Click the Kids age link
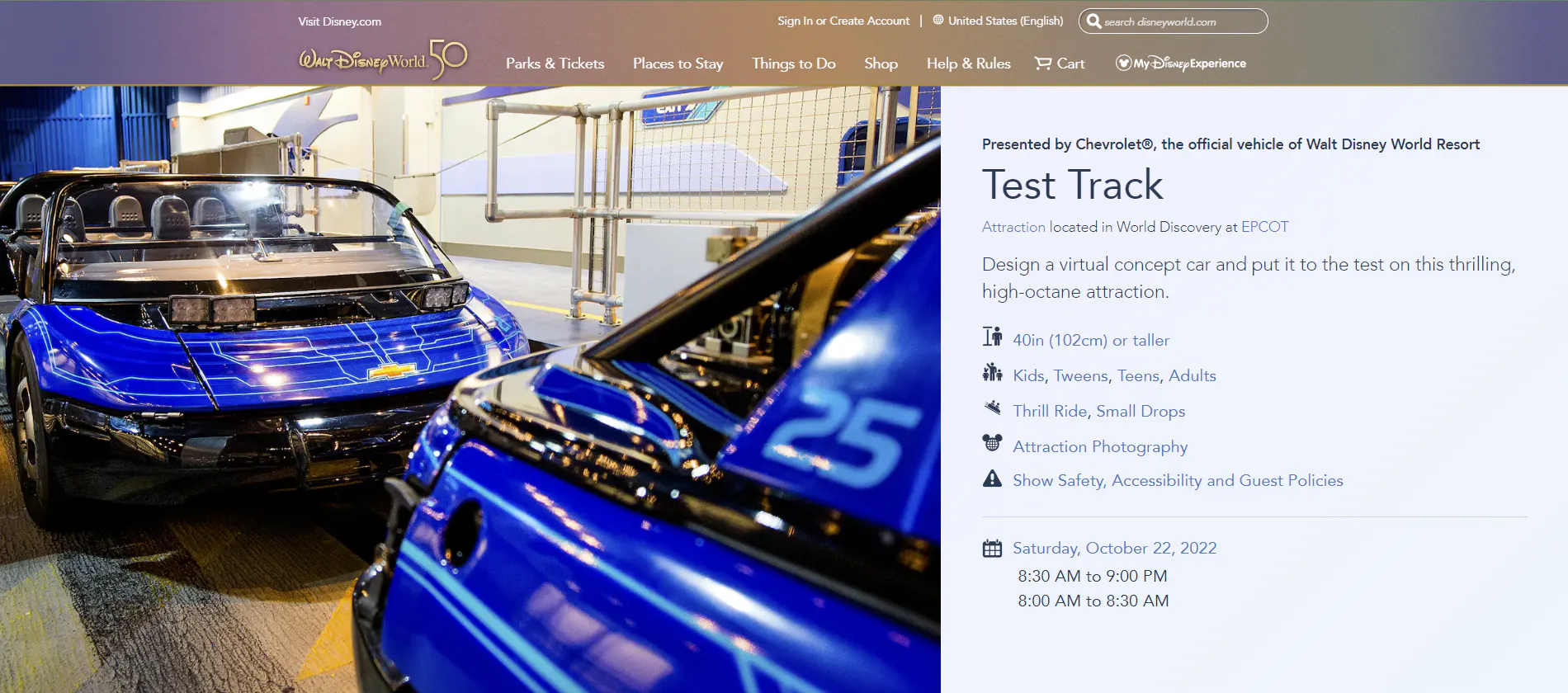Viewport: 1568px width, 693px height. pyautogui.click(x=1028, y=375)
